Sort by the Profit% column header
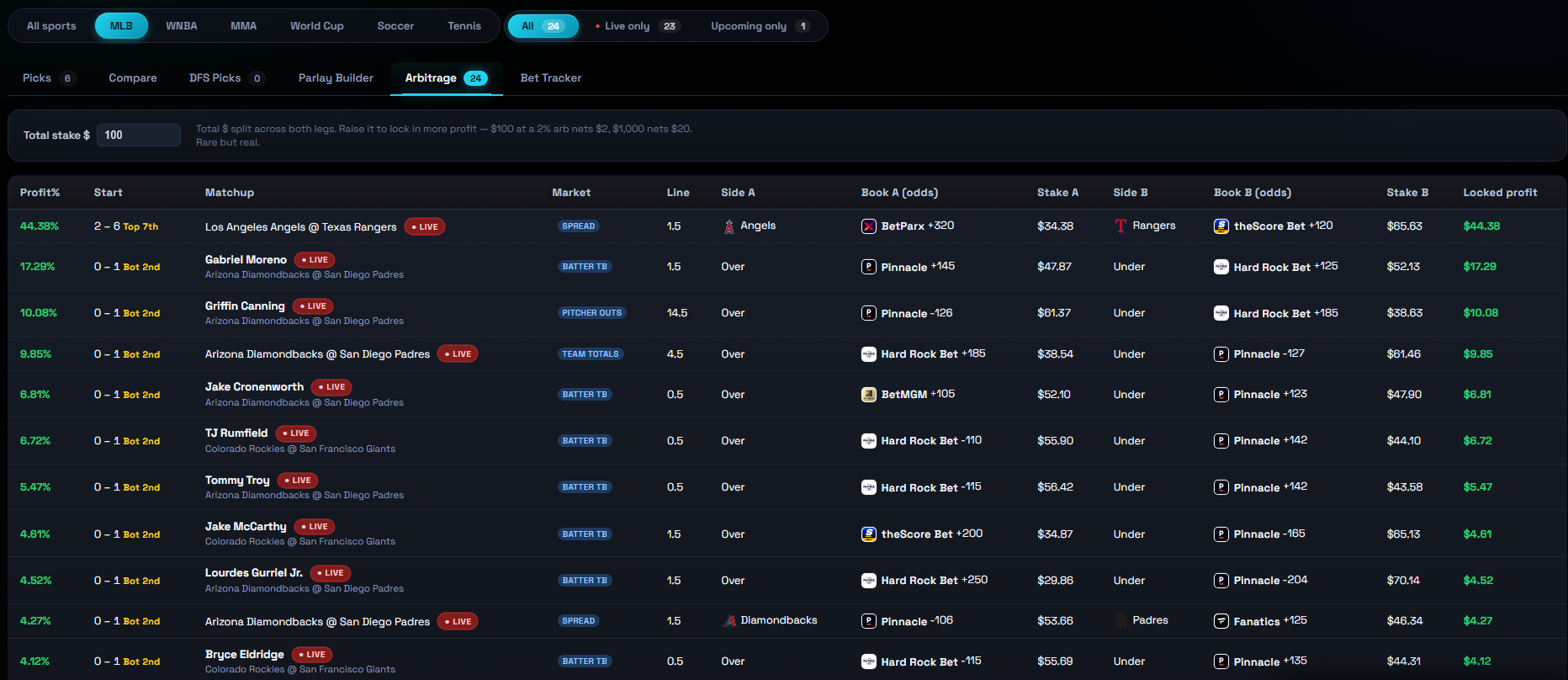1568x680 pixels. click(x=40, y=193)
